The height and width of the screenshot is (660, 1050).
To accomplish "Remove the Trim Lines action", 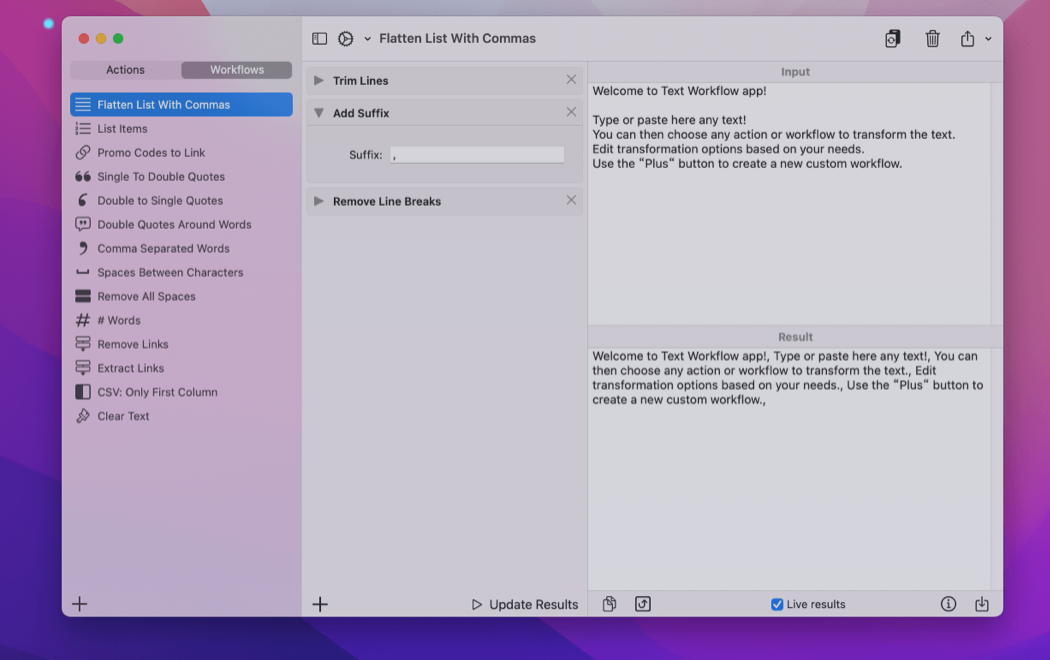I will 571,80.
